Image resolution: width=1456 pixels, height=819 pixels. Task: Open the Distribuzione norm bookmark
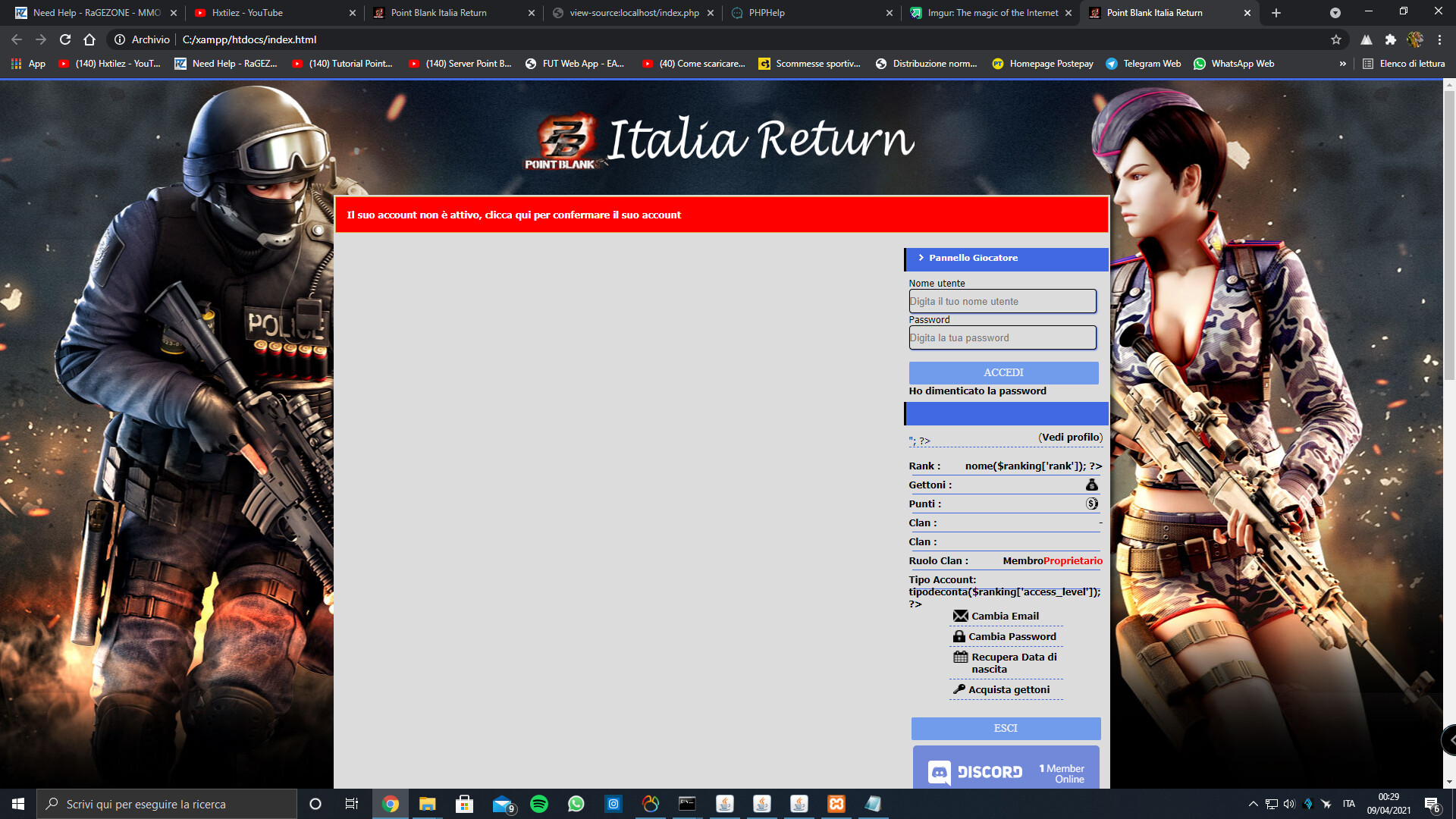click(926, 64)
